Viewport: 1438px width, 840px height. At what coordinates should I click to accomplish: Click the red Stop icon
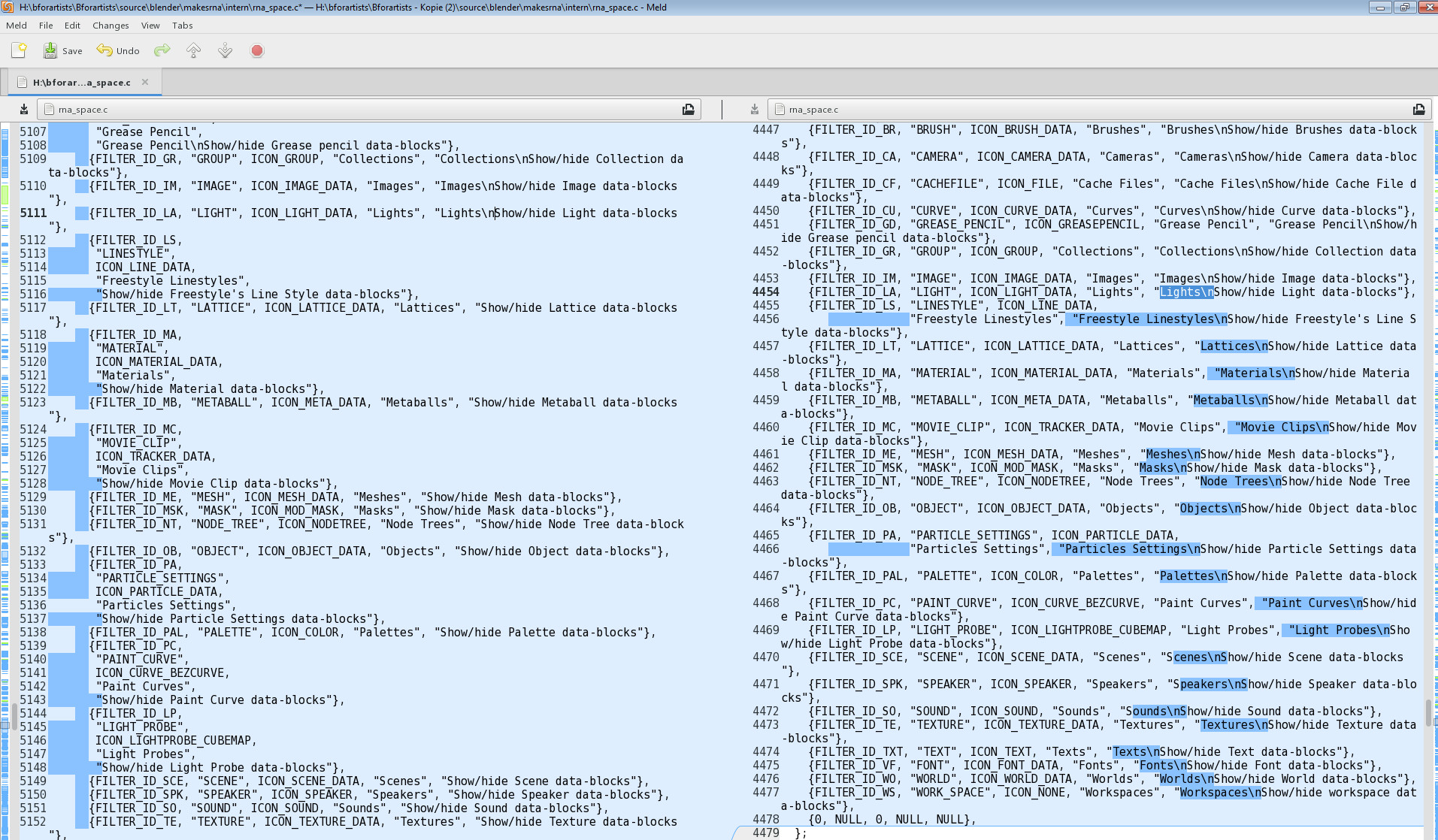257,50
